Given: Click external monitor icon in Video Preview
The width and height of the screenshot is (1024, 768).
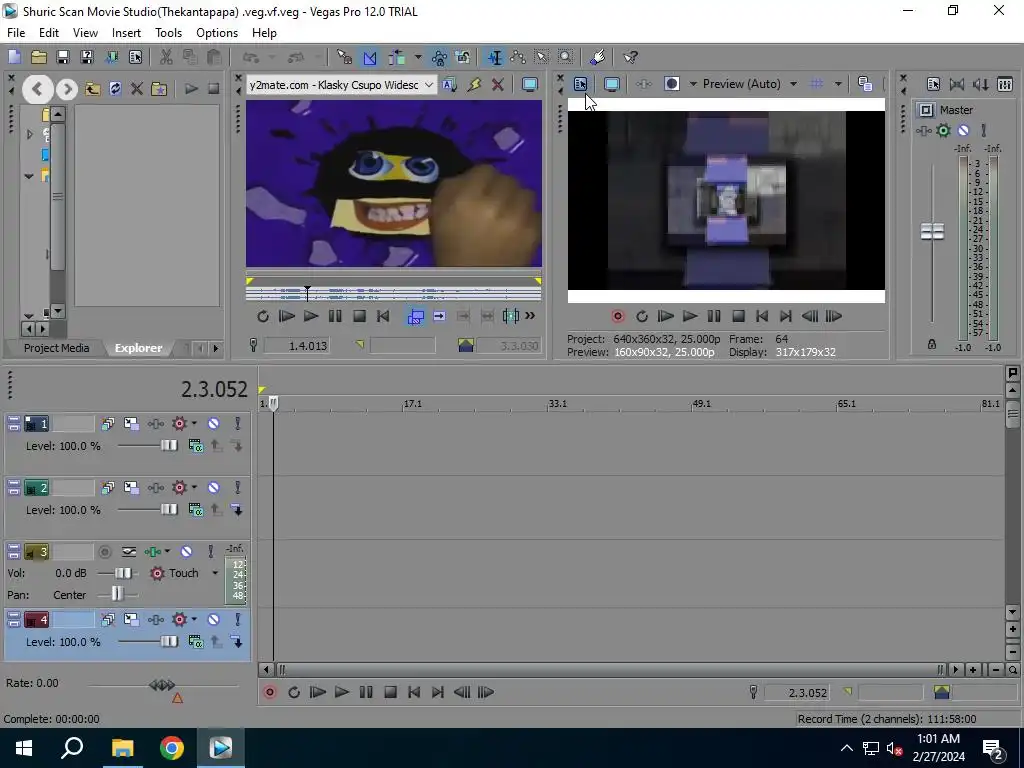Looking at the screenshot, I should pos(611,84).
